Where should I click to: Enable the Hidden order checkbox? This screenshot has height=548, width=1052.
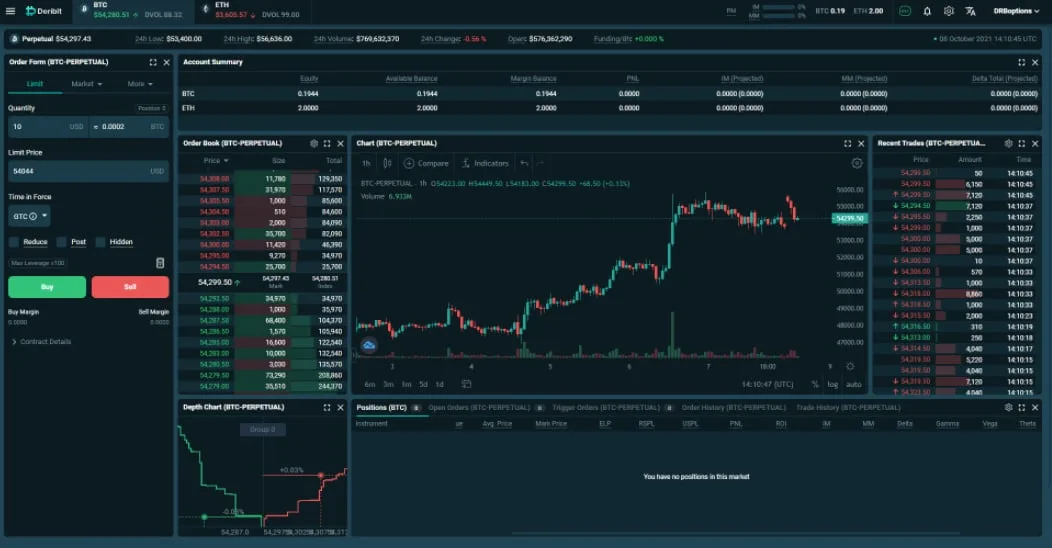pos(101,242)
